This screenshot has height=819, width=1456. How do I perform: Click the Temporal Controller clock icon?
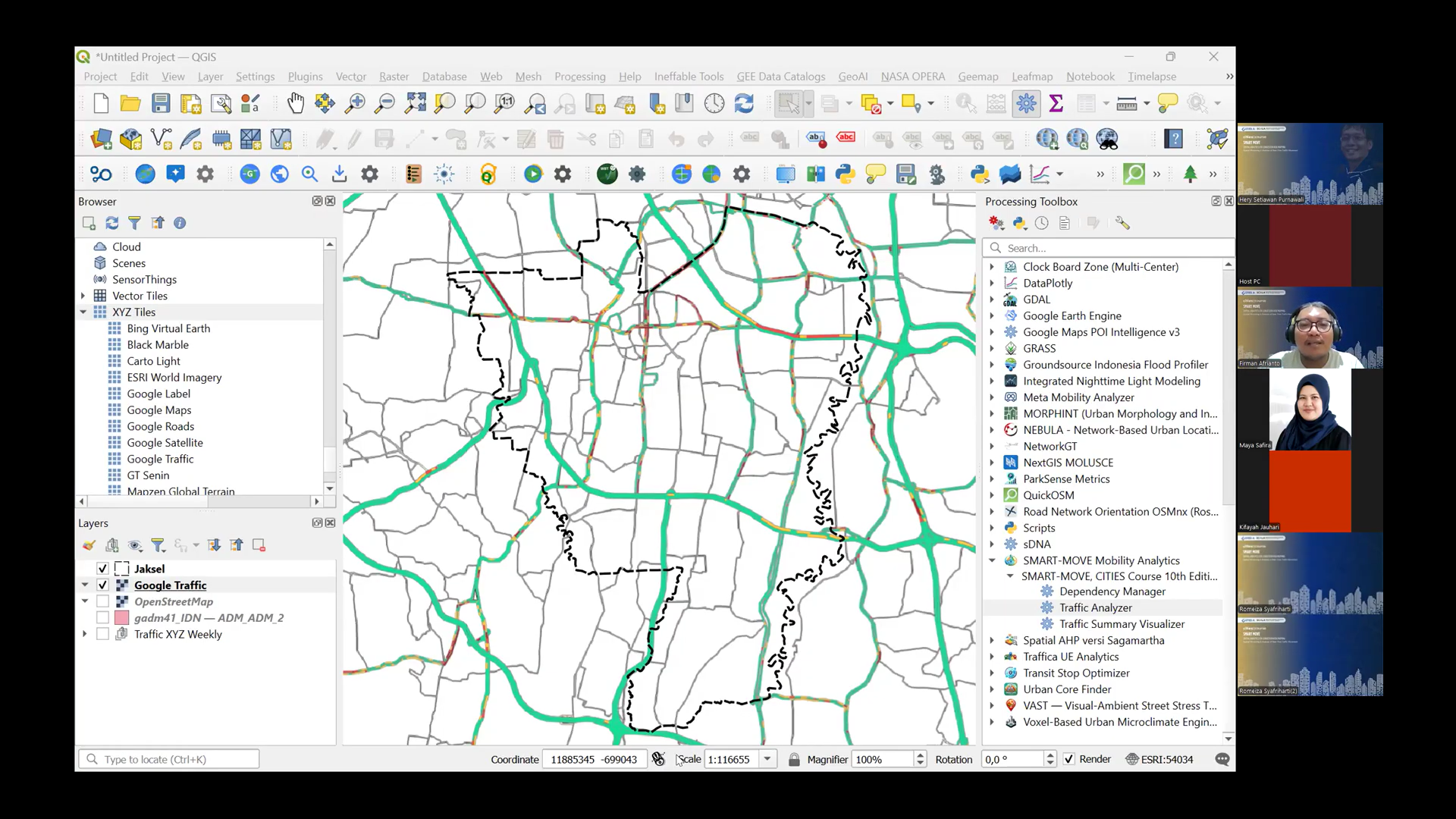tap(714, 103)
